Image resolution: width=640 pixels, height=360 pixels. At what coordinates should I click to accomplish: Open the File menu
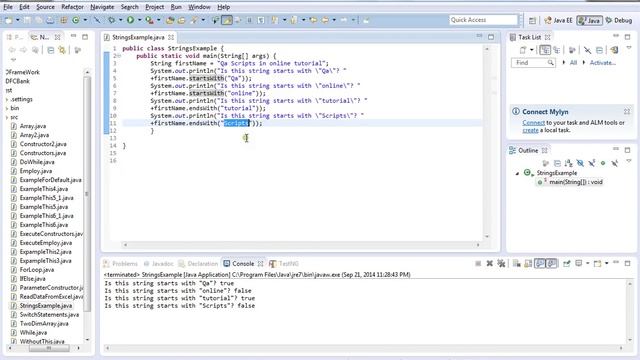[x=8, y=7]
